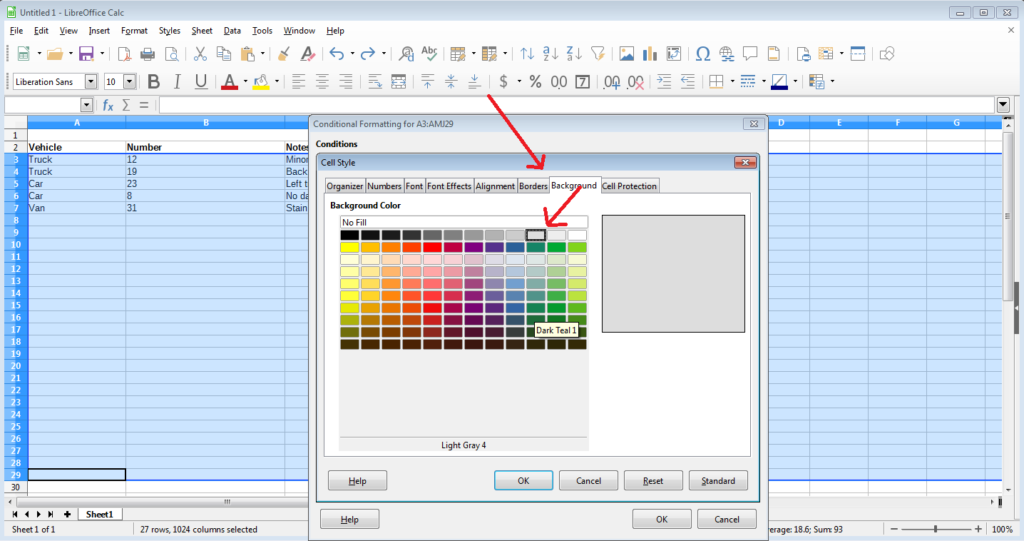1024x541 pixels.
Task: Click the Insert Chart icon
Action: coord(649,54)
